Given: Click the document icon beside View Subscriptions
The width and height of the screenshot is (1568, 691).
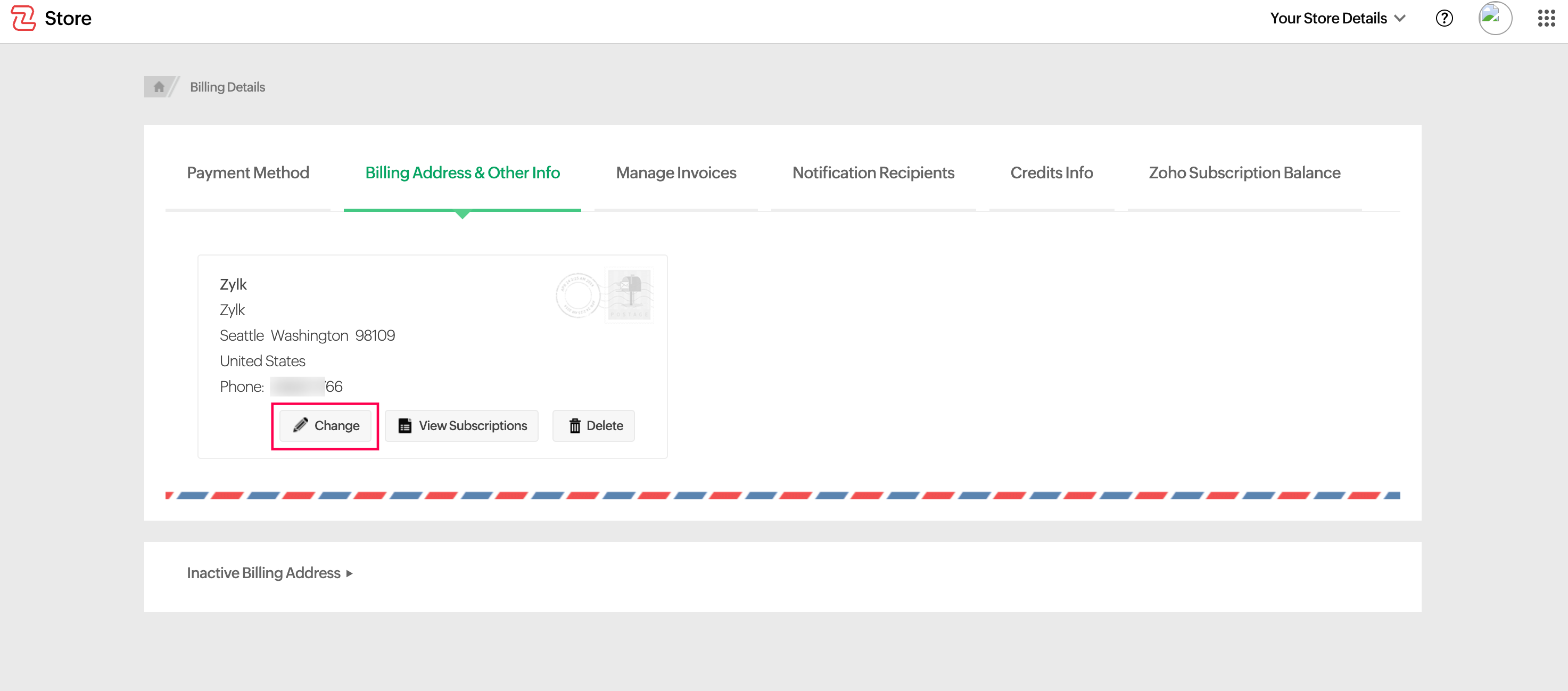Looking at the screenshot, I should pos(405,425).
